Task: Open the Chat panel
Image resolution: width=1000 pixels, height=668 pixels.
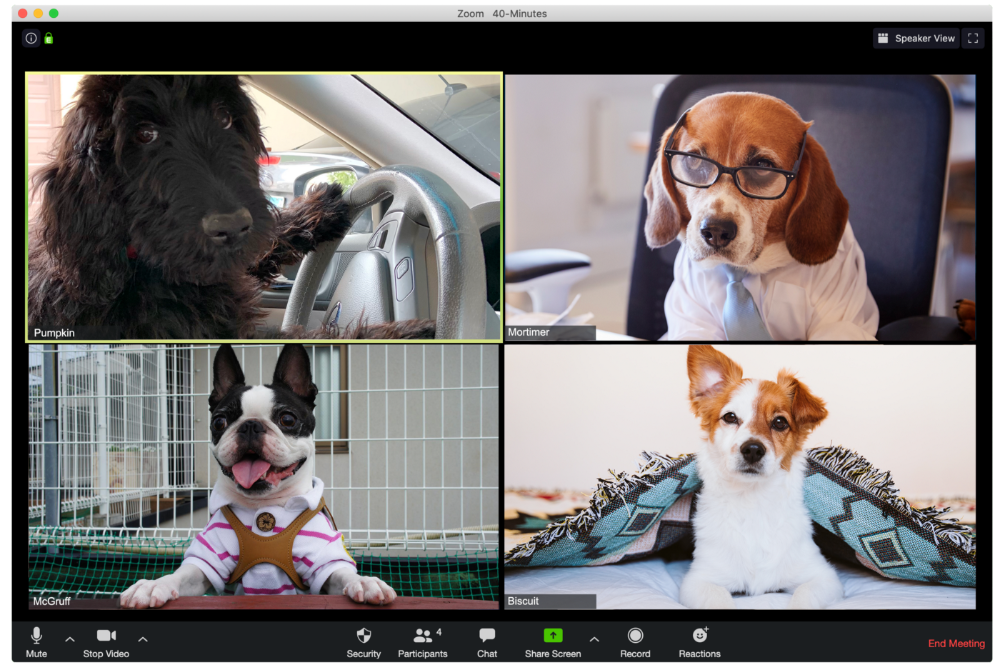Action: coord(487,642)
